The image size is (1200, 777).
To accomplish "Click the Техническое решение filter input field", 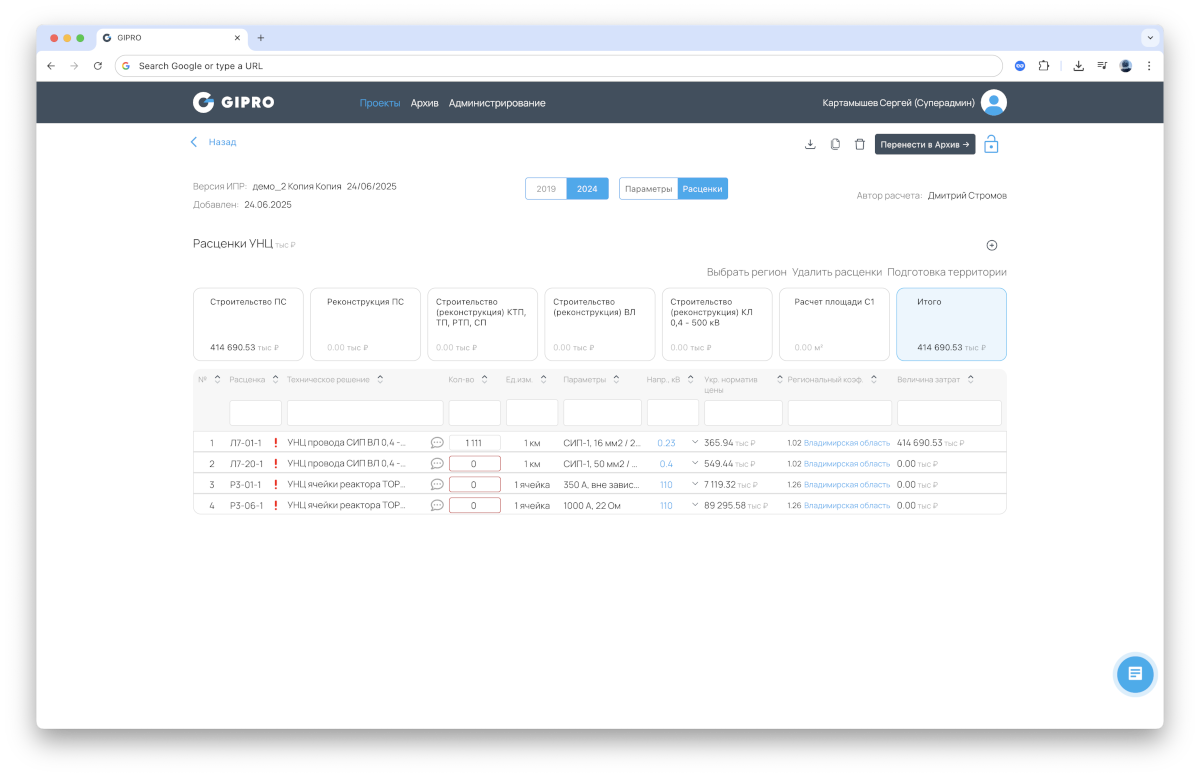I will [365, 413].
